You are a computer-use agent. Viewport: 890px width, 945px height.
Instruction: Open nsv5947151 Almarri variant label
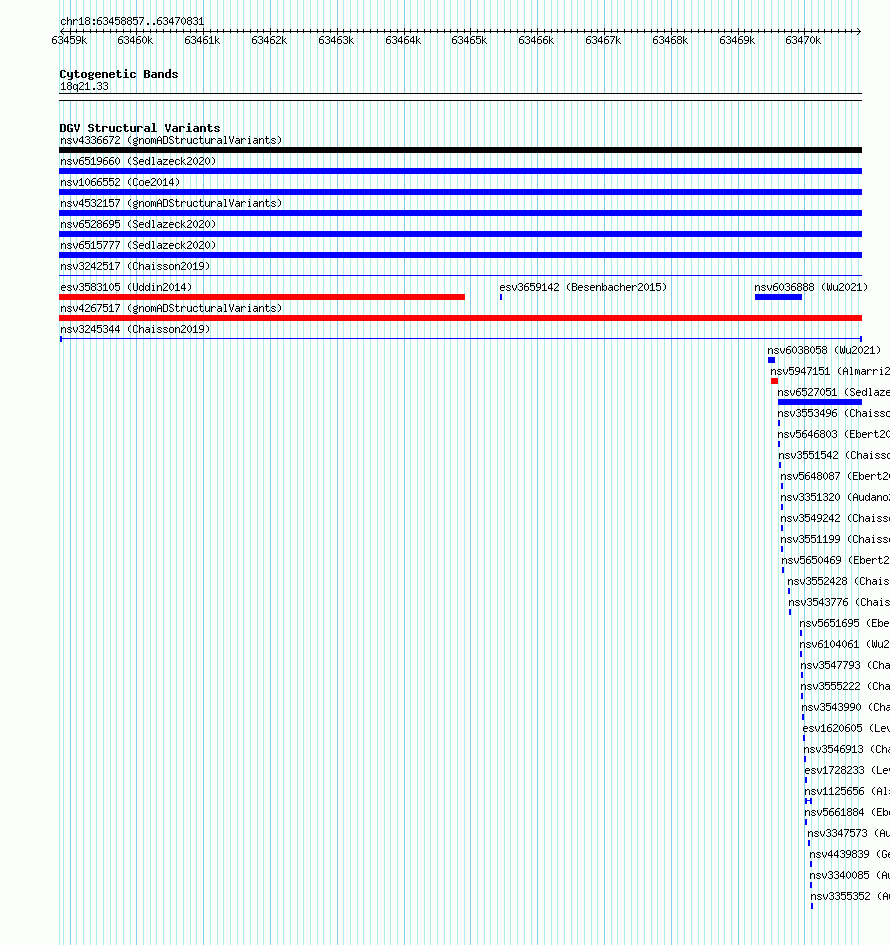830,371
